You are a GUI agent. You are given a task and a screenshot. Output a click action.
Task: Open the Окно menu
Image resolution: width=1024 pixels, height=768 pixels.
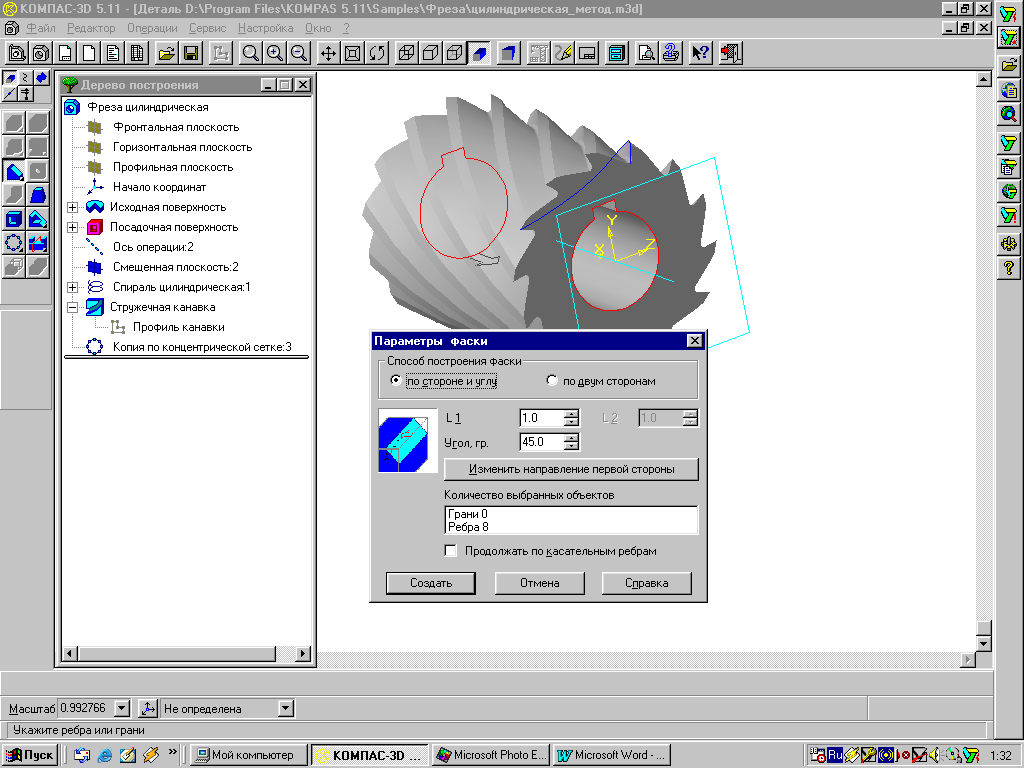coord(318,28)
